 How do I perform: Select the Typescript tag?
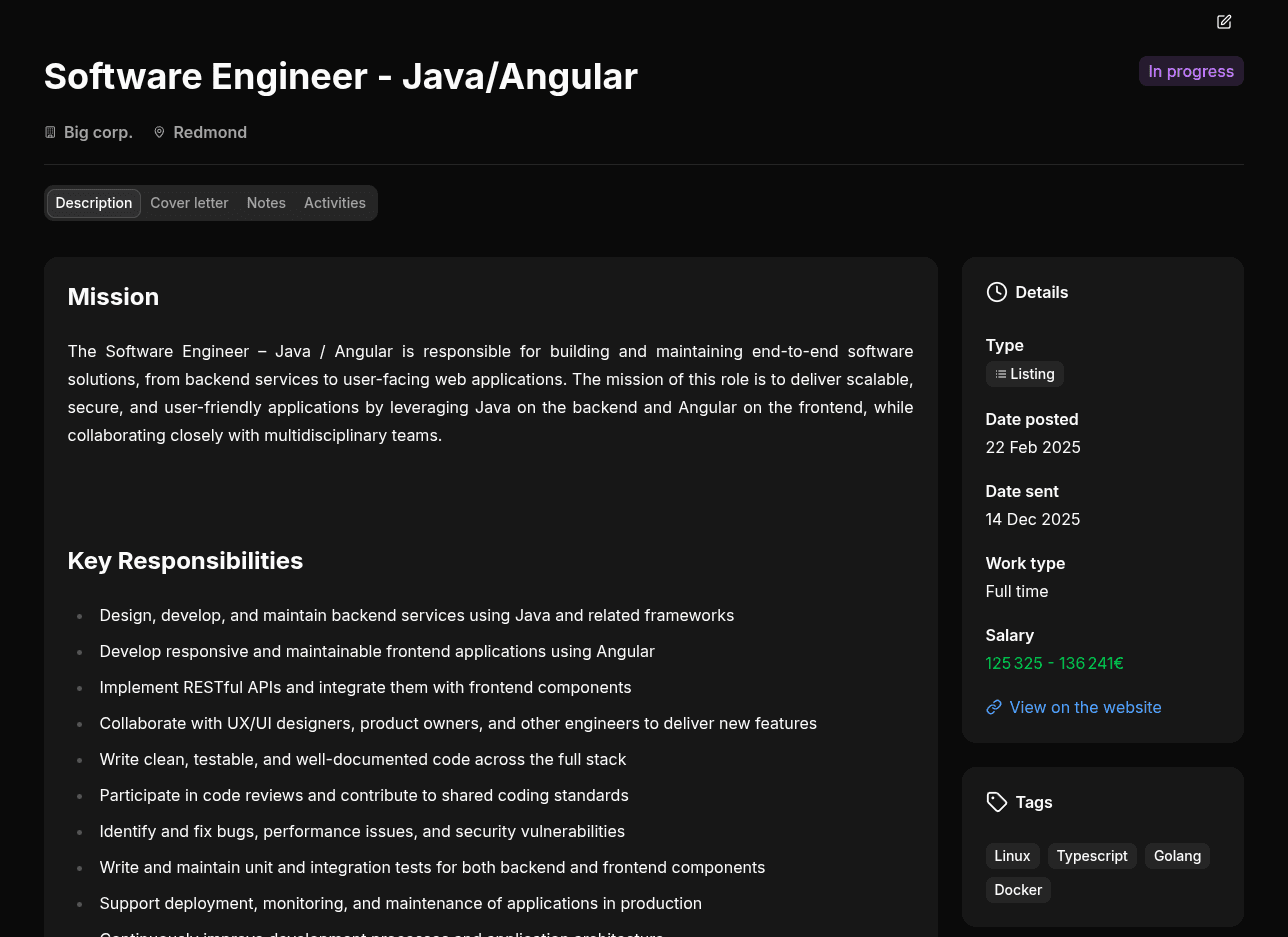(x=1092, y=856)
